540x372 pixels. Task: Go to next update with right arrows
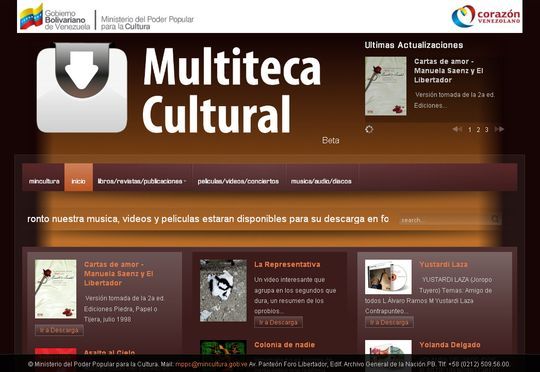[x=499, y=129]
